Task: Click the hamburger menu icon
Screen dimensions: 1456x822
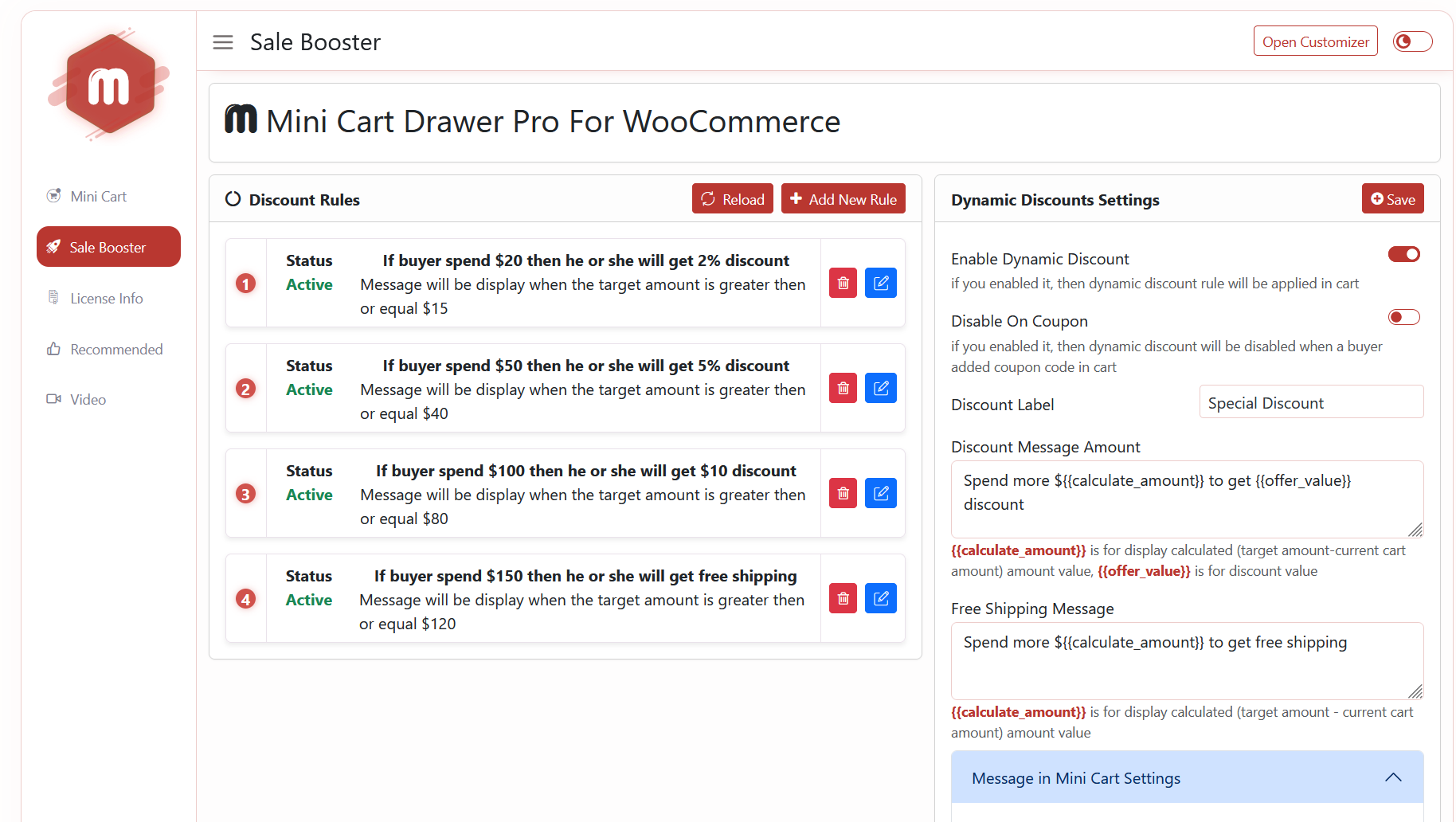Action: (223, 42)
